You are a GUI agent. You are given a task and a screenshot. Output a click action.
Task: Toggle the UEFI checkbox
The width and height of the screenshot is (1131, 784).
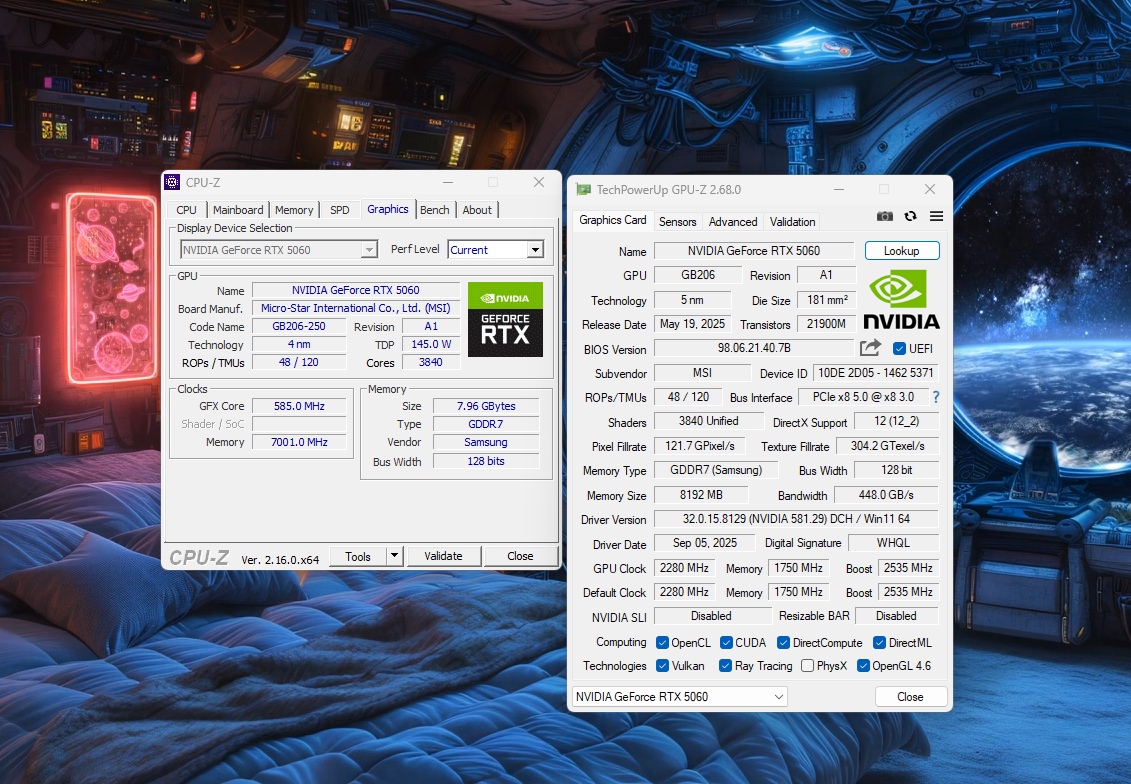click(x=899, y=349)
